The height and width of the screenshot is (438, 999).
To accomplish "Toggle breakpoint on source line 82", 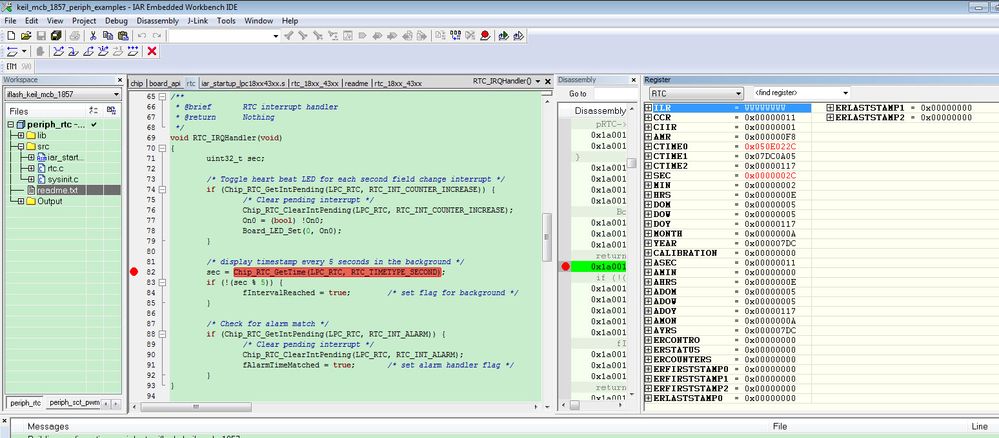I will [x=134, y=272].
